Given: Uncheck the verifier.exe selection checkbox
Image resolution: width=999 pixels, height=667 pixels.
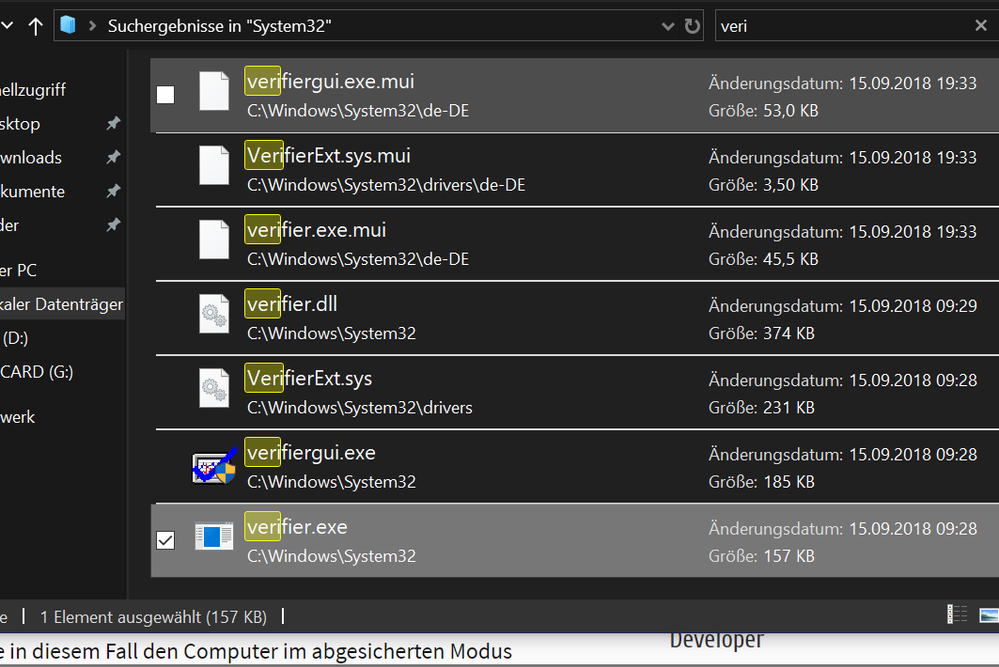Looking at the screenshot, I should click(166, 540).
